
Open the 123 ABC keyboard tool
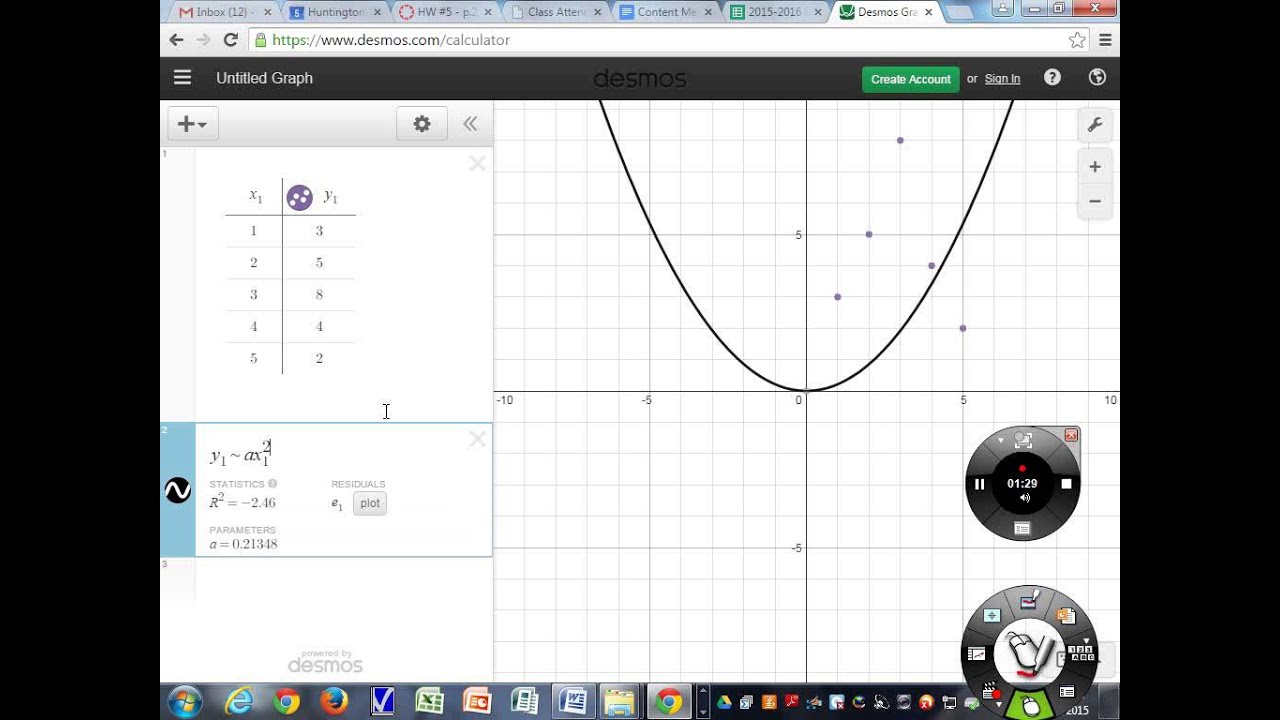coord(1082,654)
